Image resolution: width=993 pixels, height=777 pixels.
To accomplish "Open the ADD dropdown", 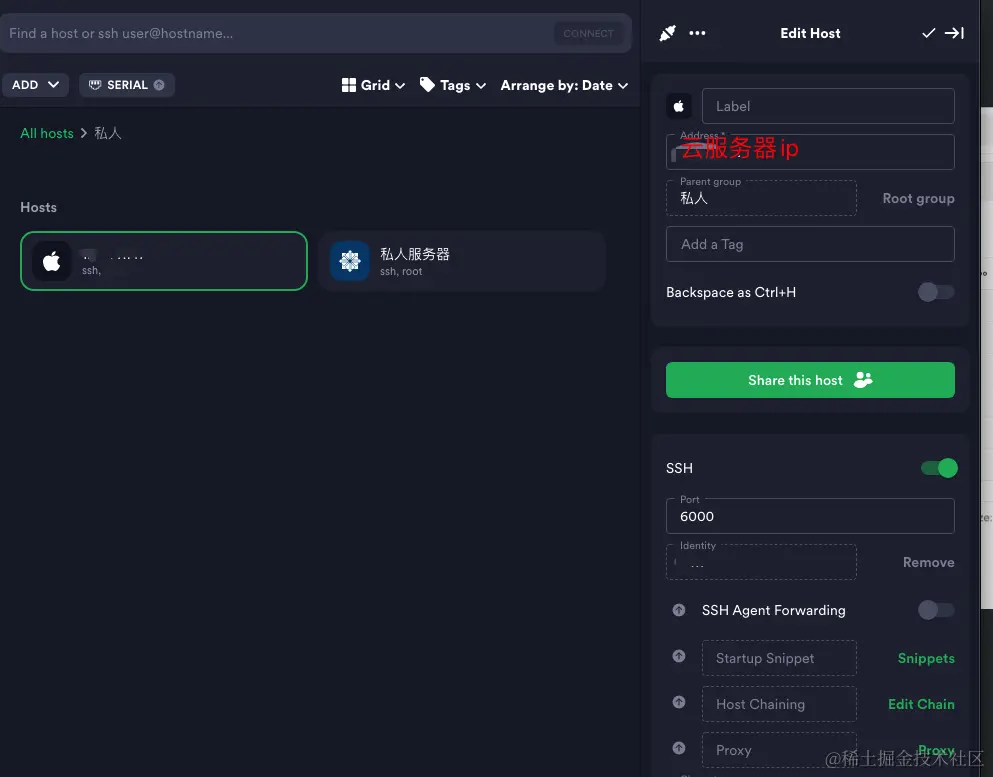I will pyautogui.click(x=35, y=85).
